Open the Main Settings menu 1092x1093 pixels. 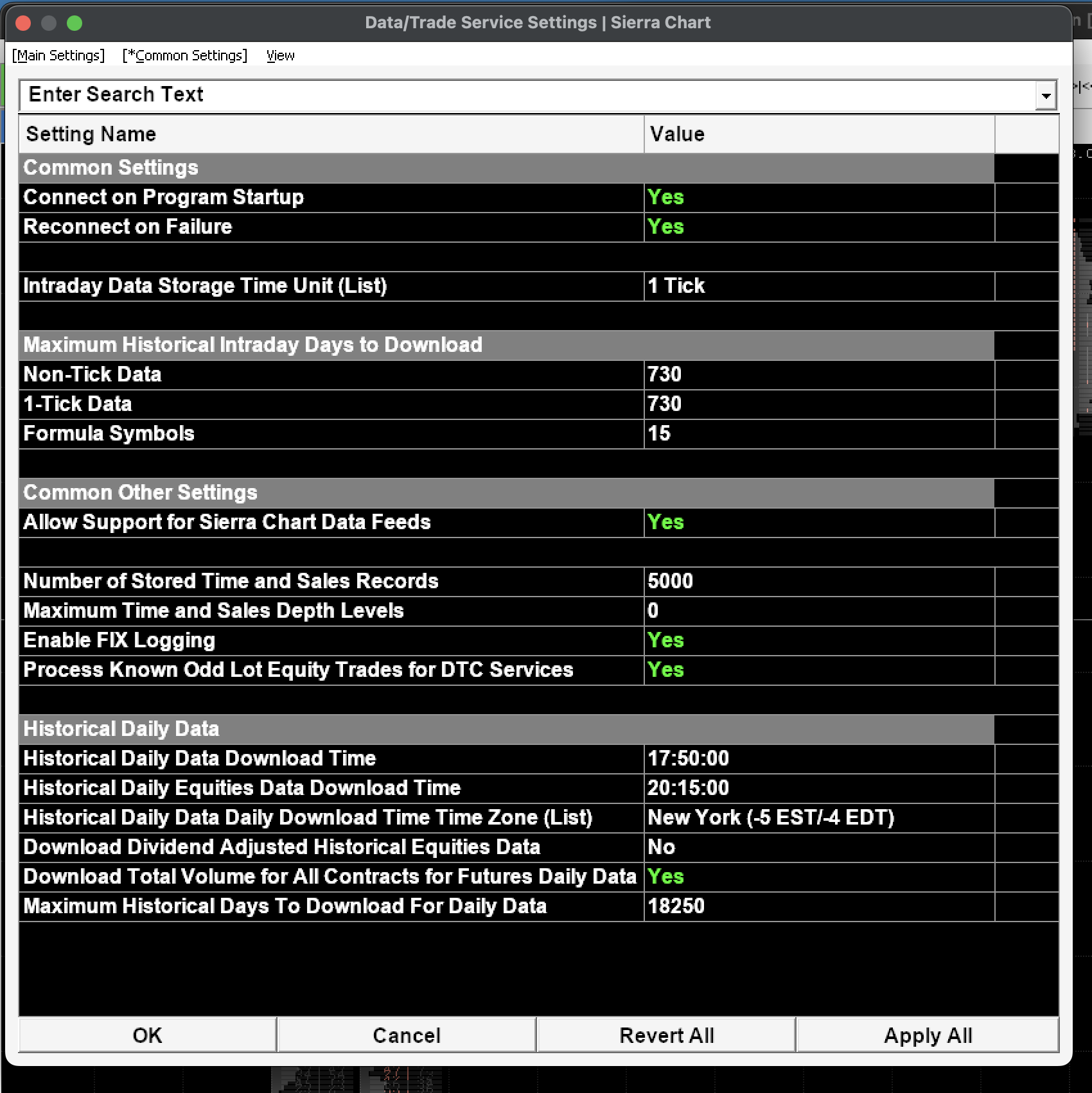point(58,55)
